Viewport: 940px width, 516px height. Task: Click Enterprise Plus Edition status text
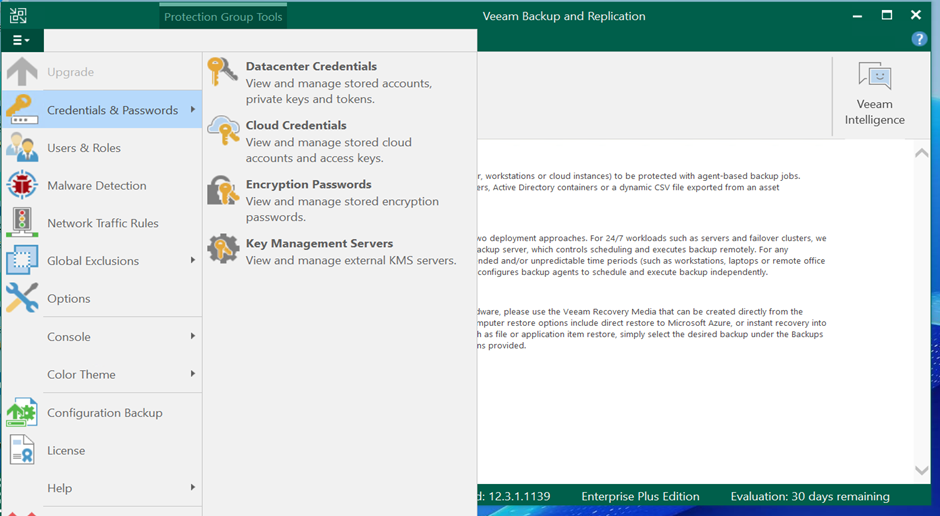pyautogui.click(x=640, y=497)
